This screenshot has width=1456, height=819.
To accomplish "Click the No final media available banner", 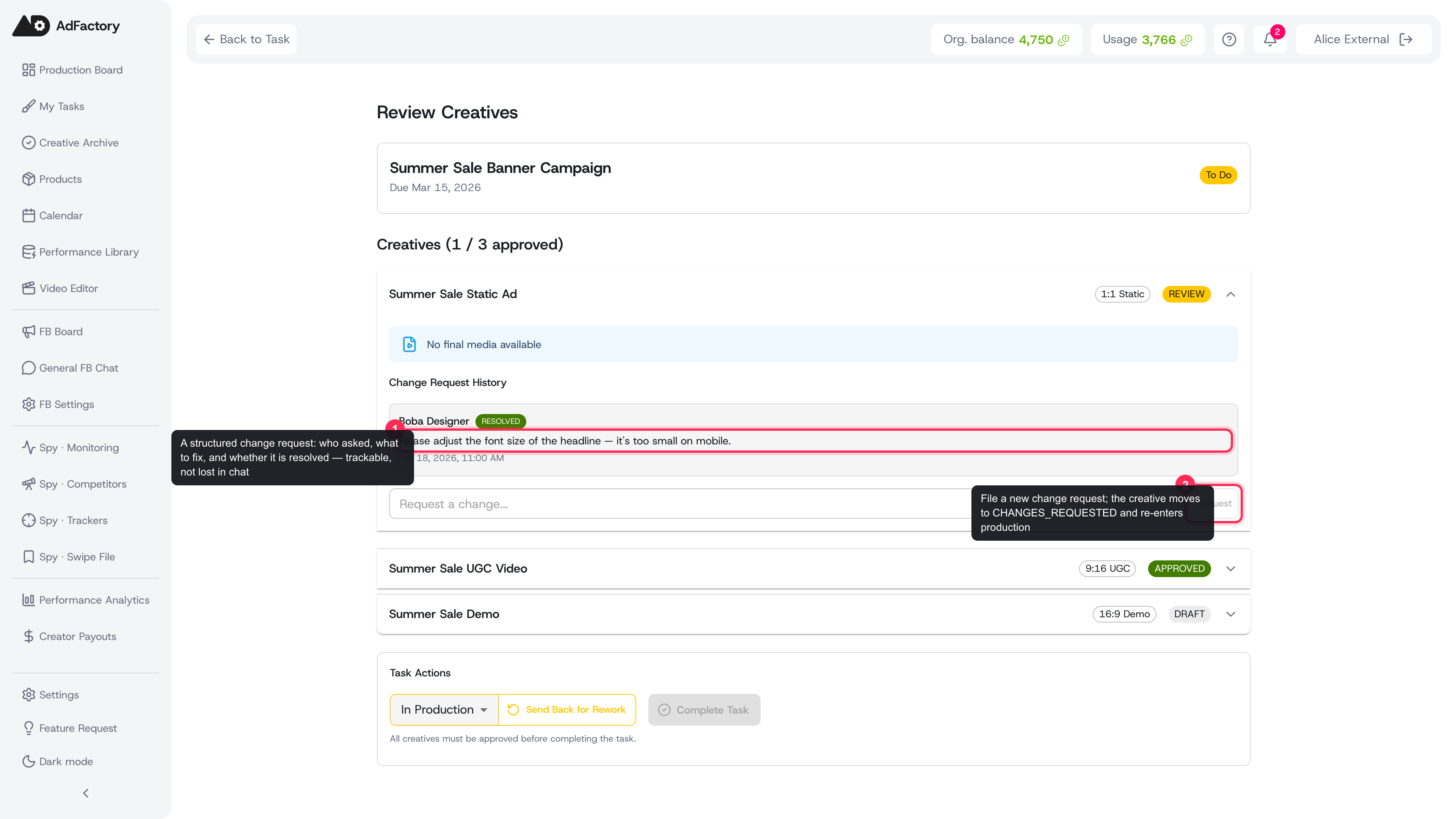I will click(813, 344).
